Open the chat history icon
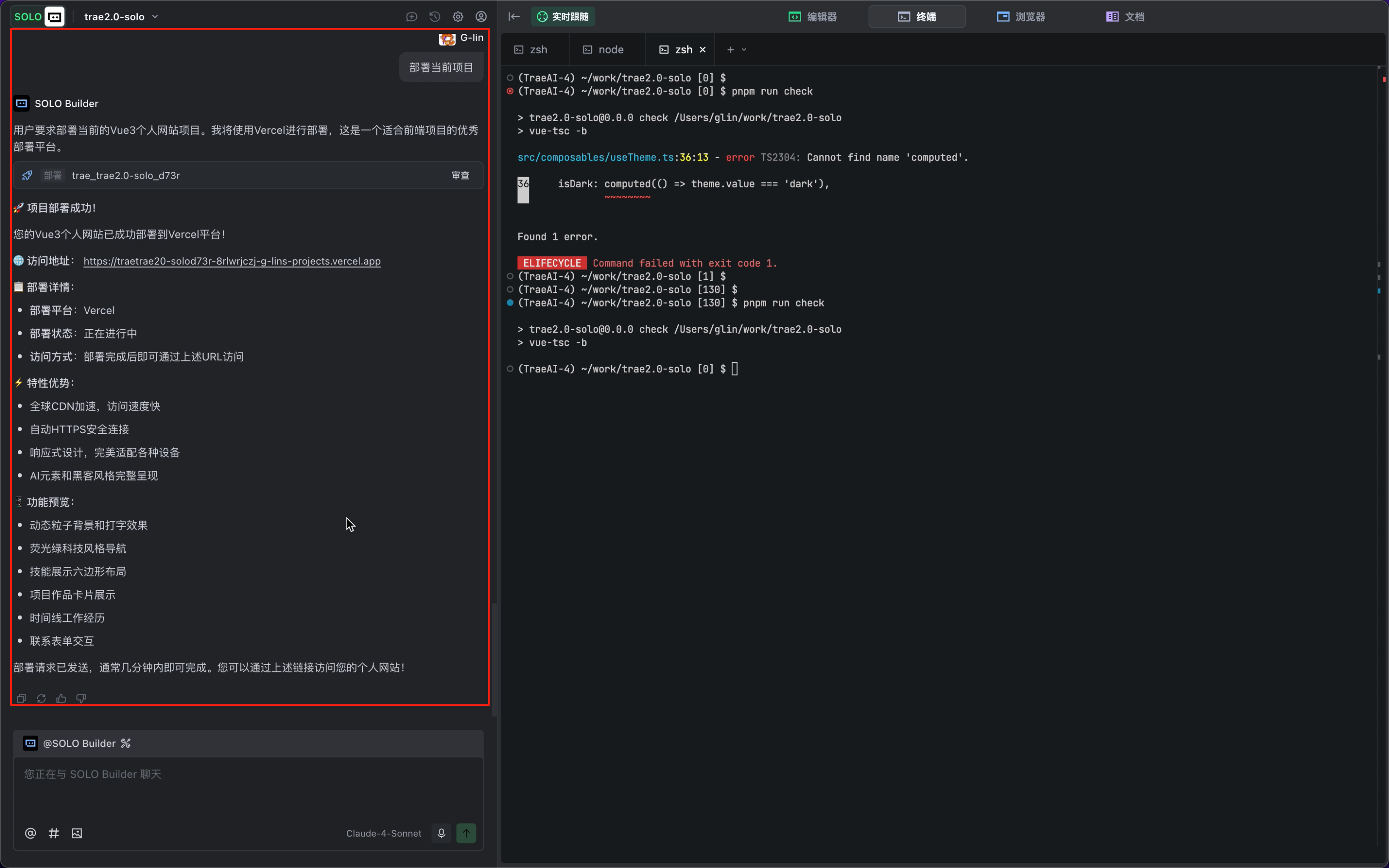This screenshot has width=1389, height=868. [x=434, y=17]
